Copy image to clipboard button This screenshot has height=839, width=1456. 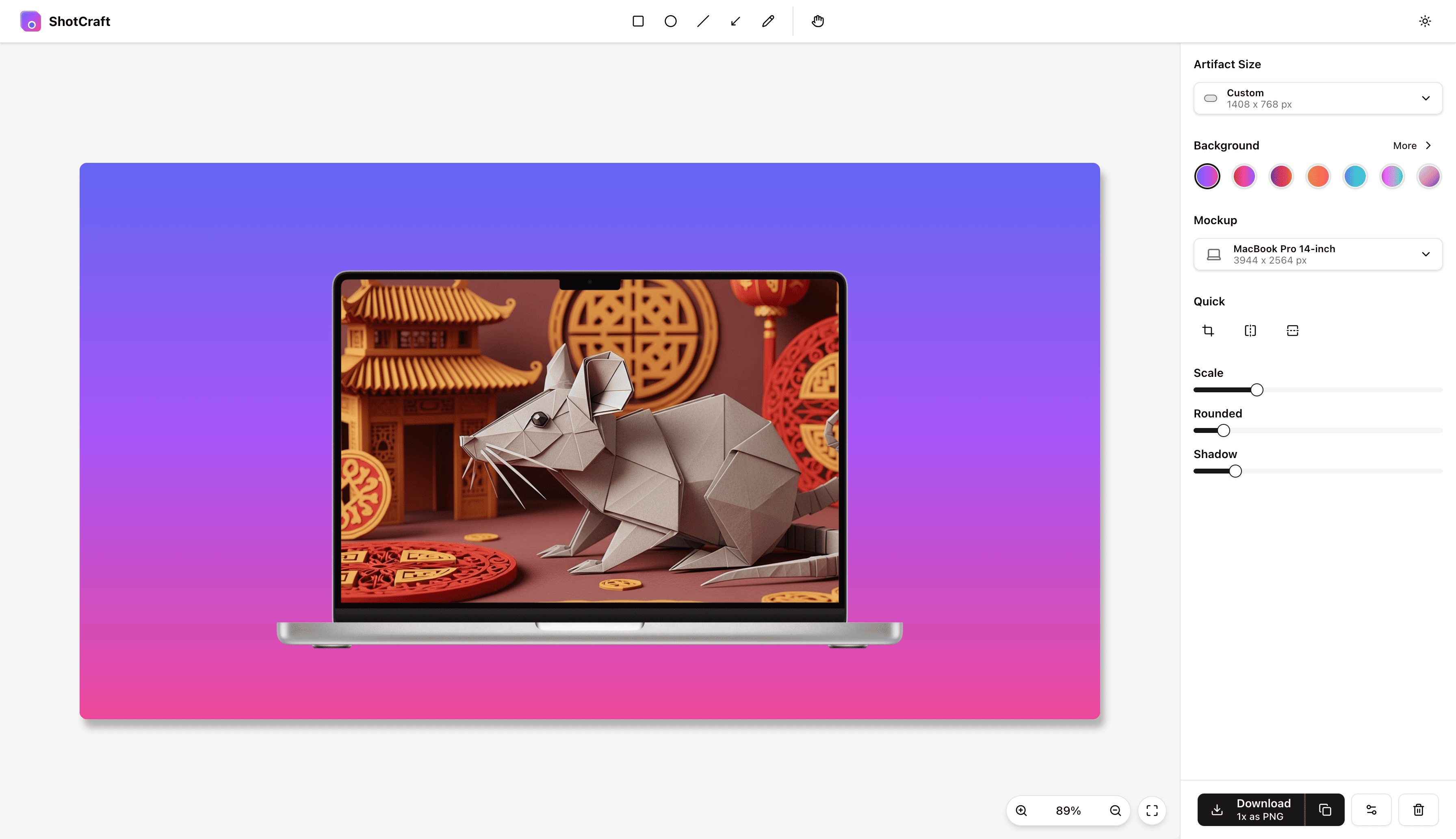pos(1325,810)
